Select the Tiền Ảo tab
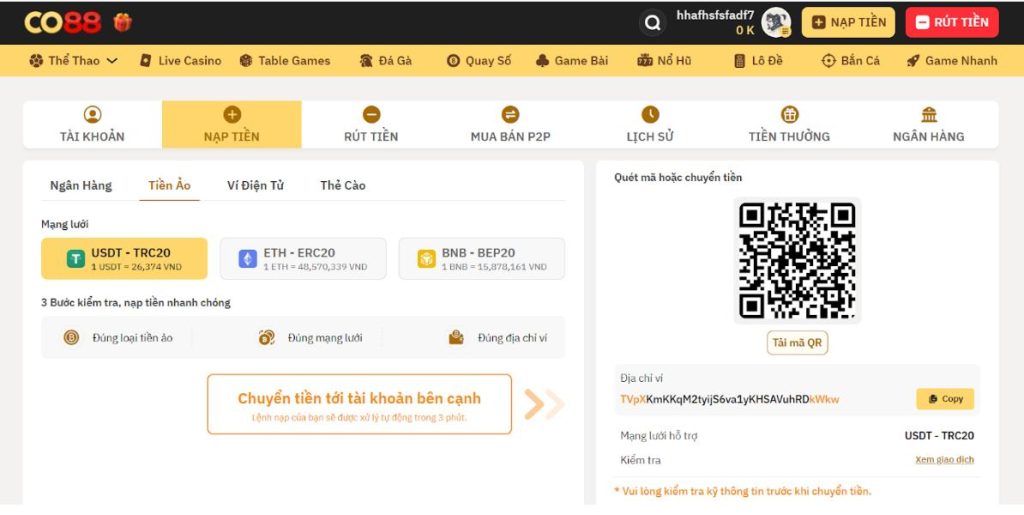1024x515 pixels. tap(169, 185)
